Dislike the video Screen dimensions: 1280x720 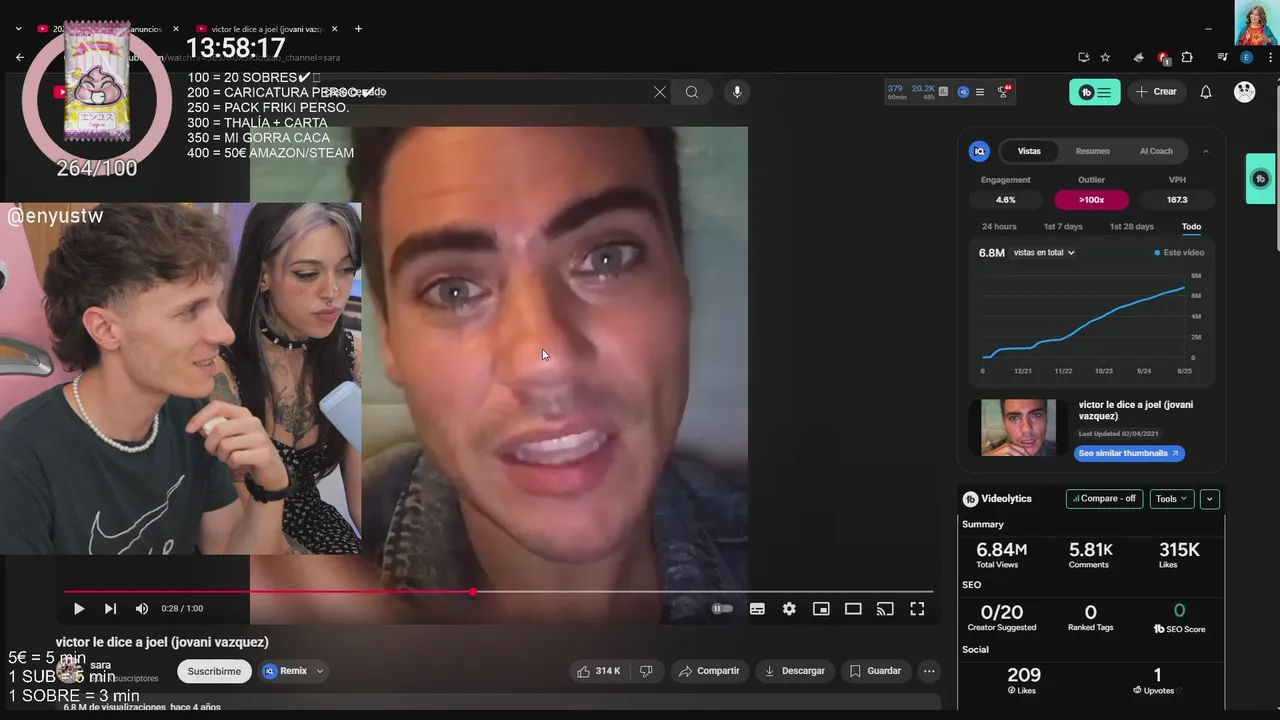click(646, 671)
